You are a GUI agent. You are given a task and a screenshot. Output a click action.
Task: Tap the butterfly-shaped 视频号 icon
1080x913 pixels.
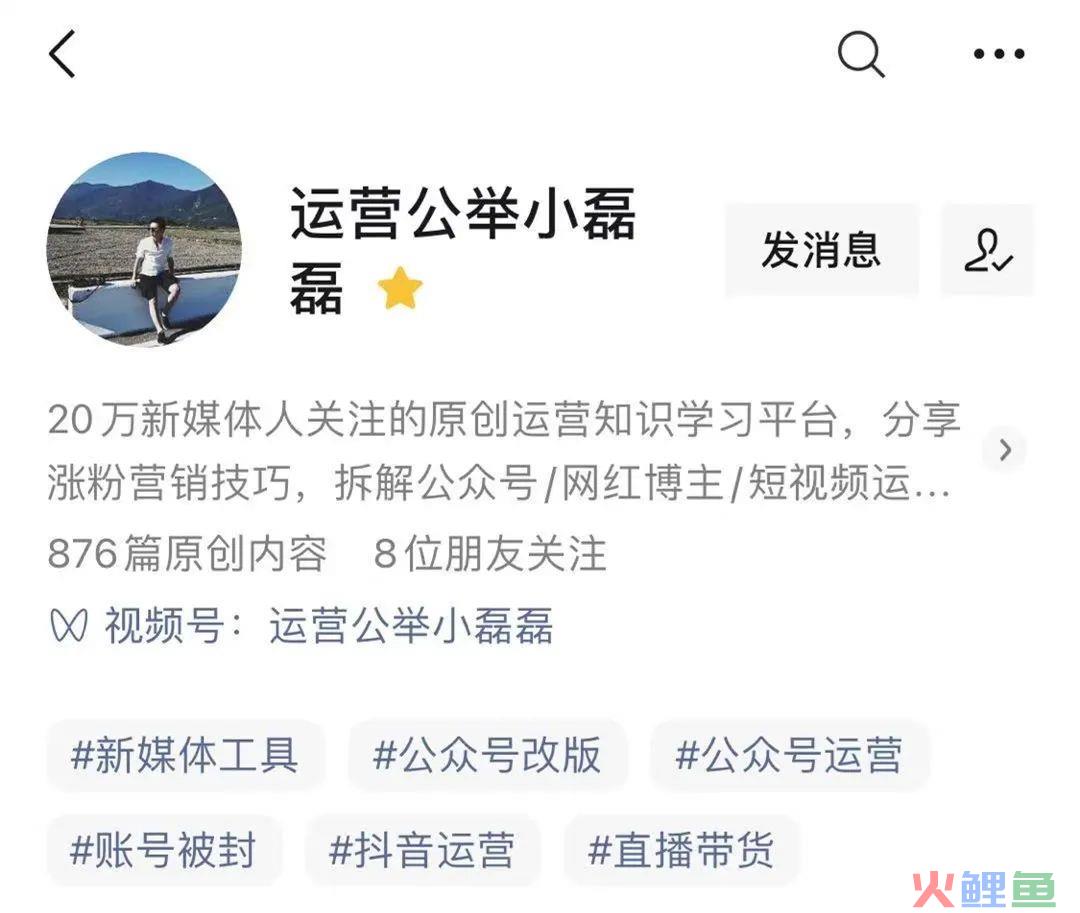coord(69,626)
